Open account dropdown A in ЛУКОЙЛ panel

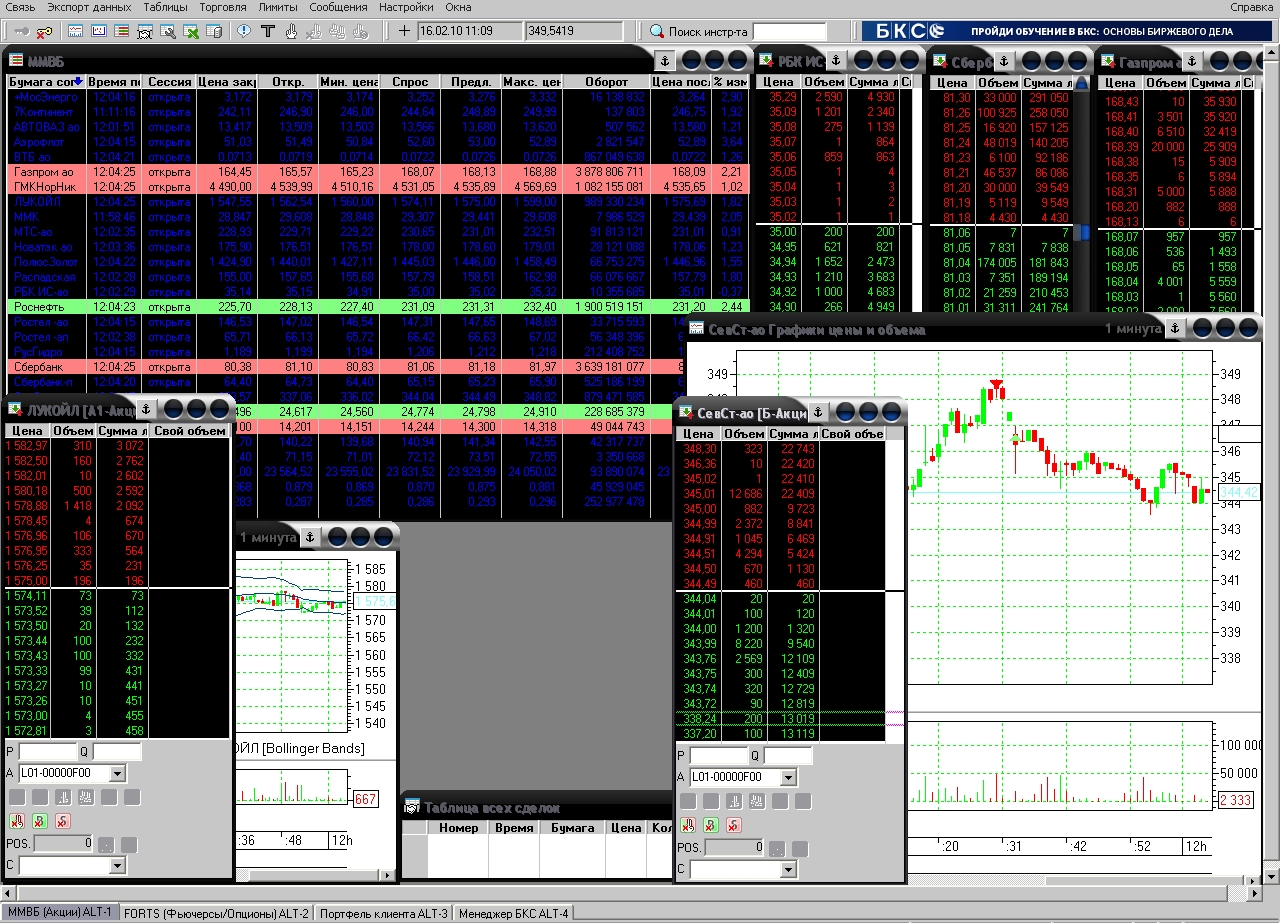[x=117, y=773]
